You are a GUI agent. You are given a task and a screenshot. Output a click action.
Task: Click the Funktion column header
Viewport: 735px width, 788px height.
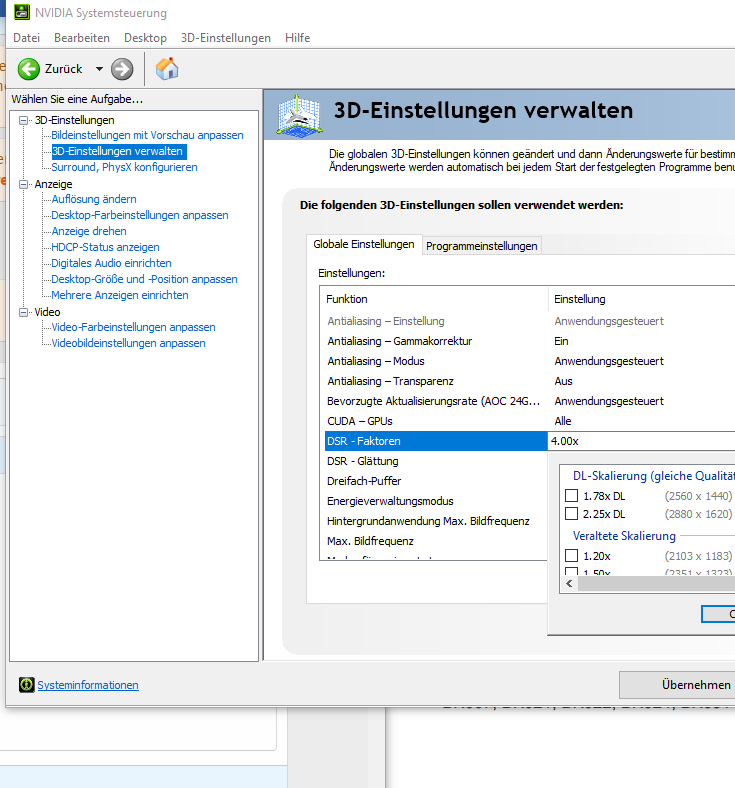(x=434, y=299)
